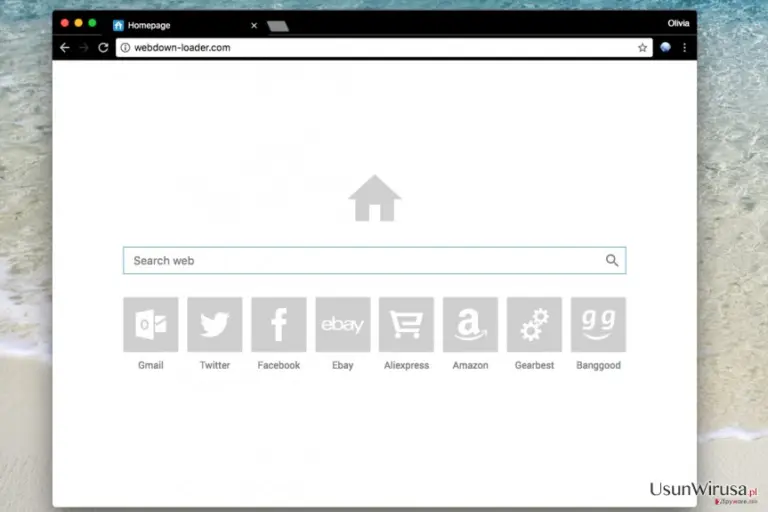The image size is (768, 512).
Task: Open the Aliexpress cart tile
Action: 406,324
